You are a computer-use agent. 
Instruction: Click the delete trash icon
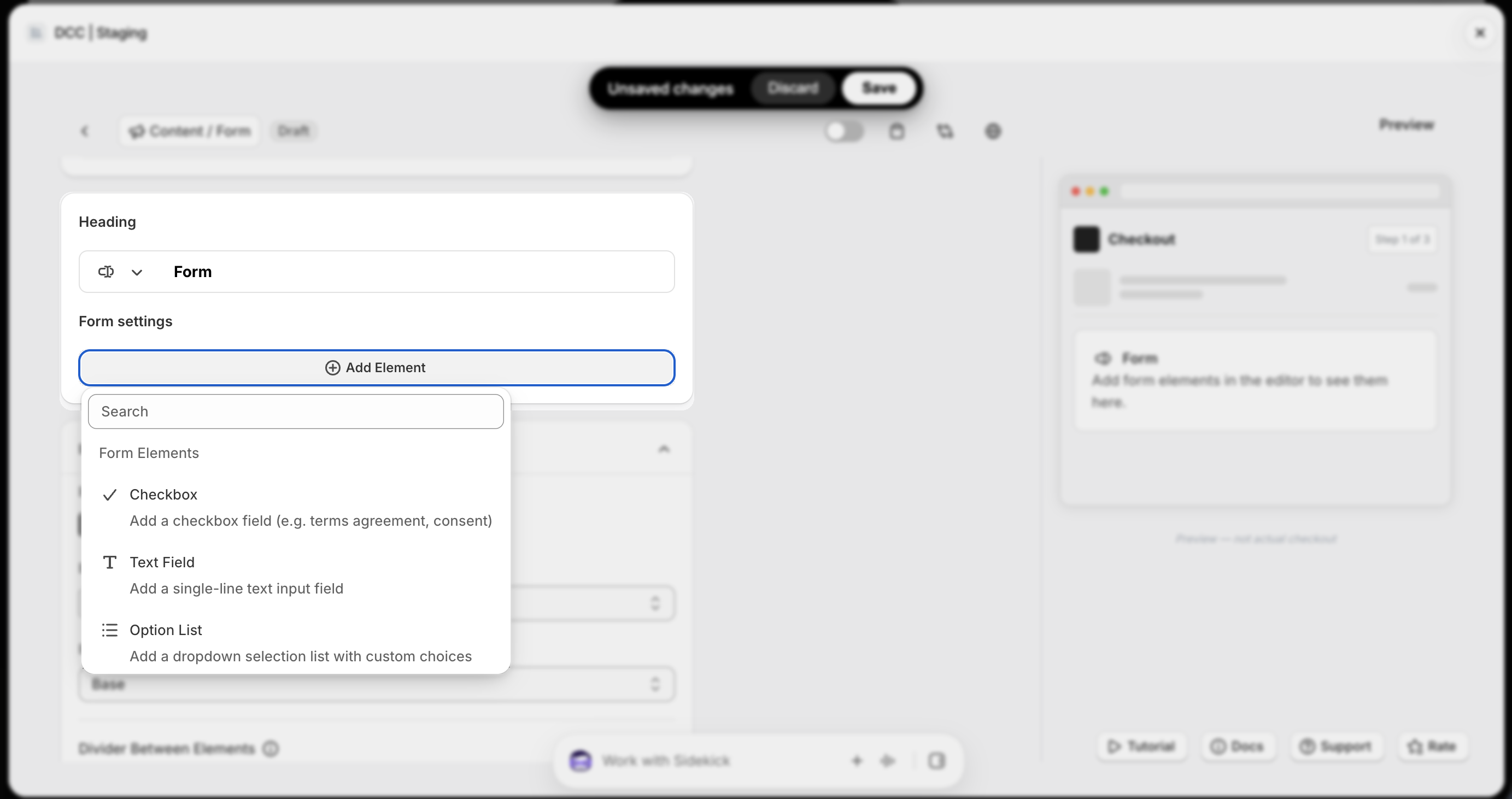point(896,131)
